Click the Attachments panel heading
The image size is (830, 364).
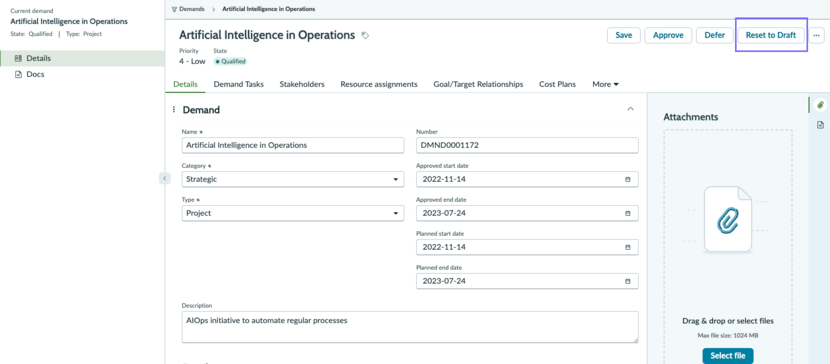click(x=691, y=117)
